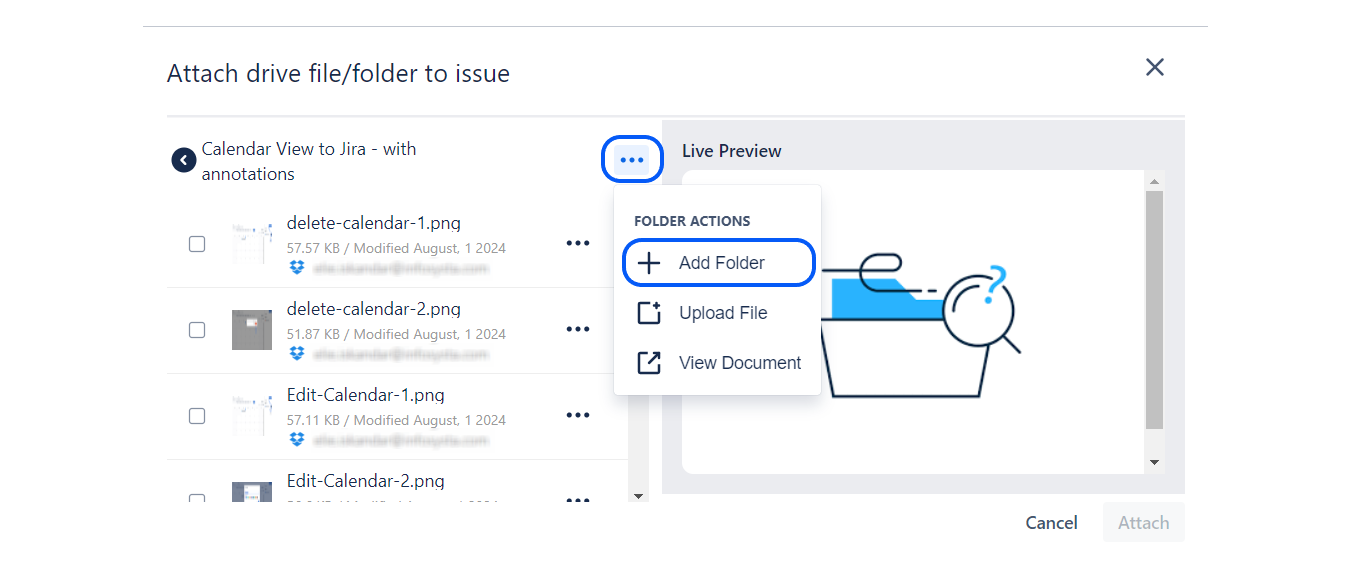Open the folder actions three-dot menu

(632, 160)
